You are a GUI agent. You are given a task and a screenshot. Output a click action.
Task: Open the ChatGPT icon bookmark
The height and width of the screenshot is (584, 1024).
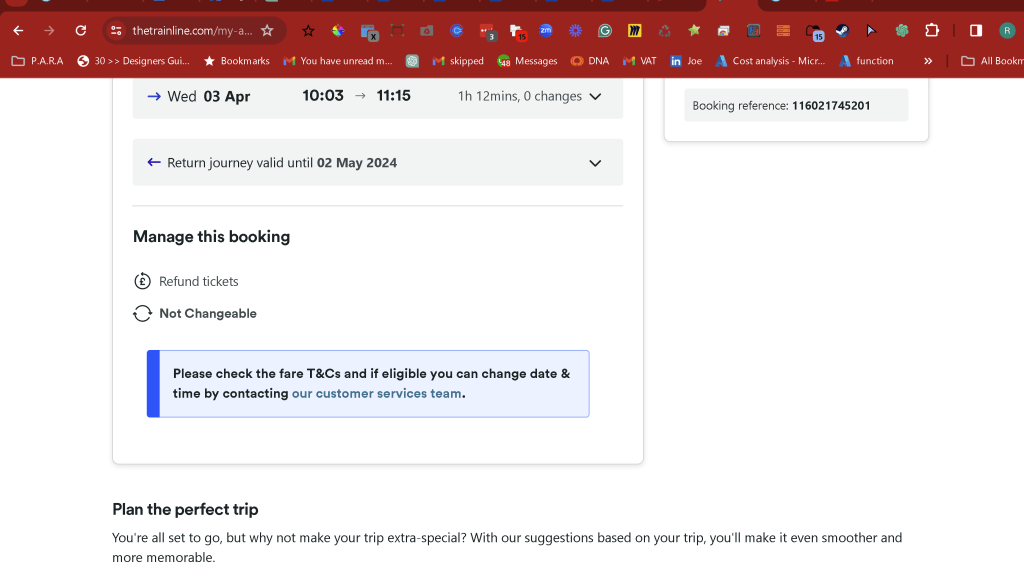[412, 61]
